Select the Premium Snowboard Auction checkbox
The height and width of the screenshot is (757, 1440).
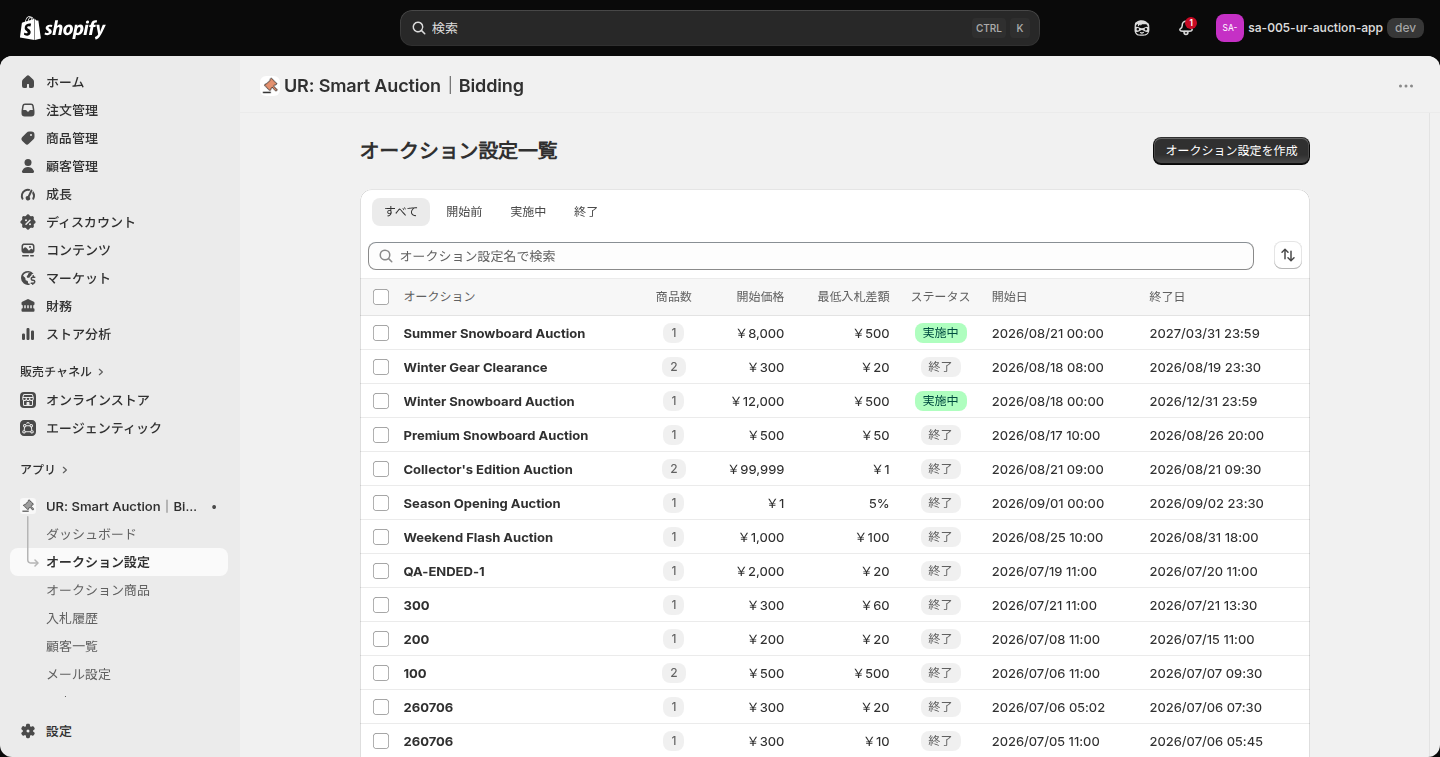pos(381,435)
